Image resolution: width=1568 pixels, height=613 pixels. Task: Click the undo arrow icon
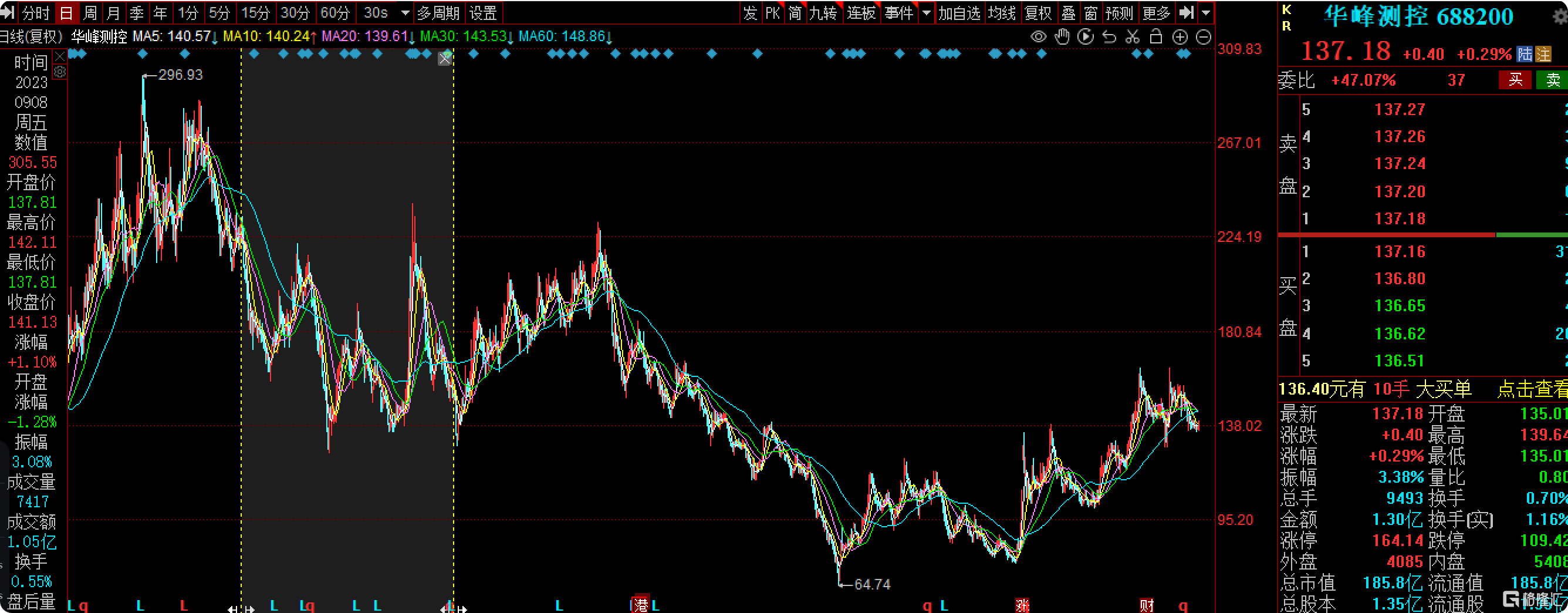(1109, 37)
